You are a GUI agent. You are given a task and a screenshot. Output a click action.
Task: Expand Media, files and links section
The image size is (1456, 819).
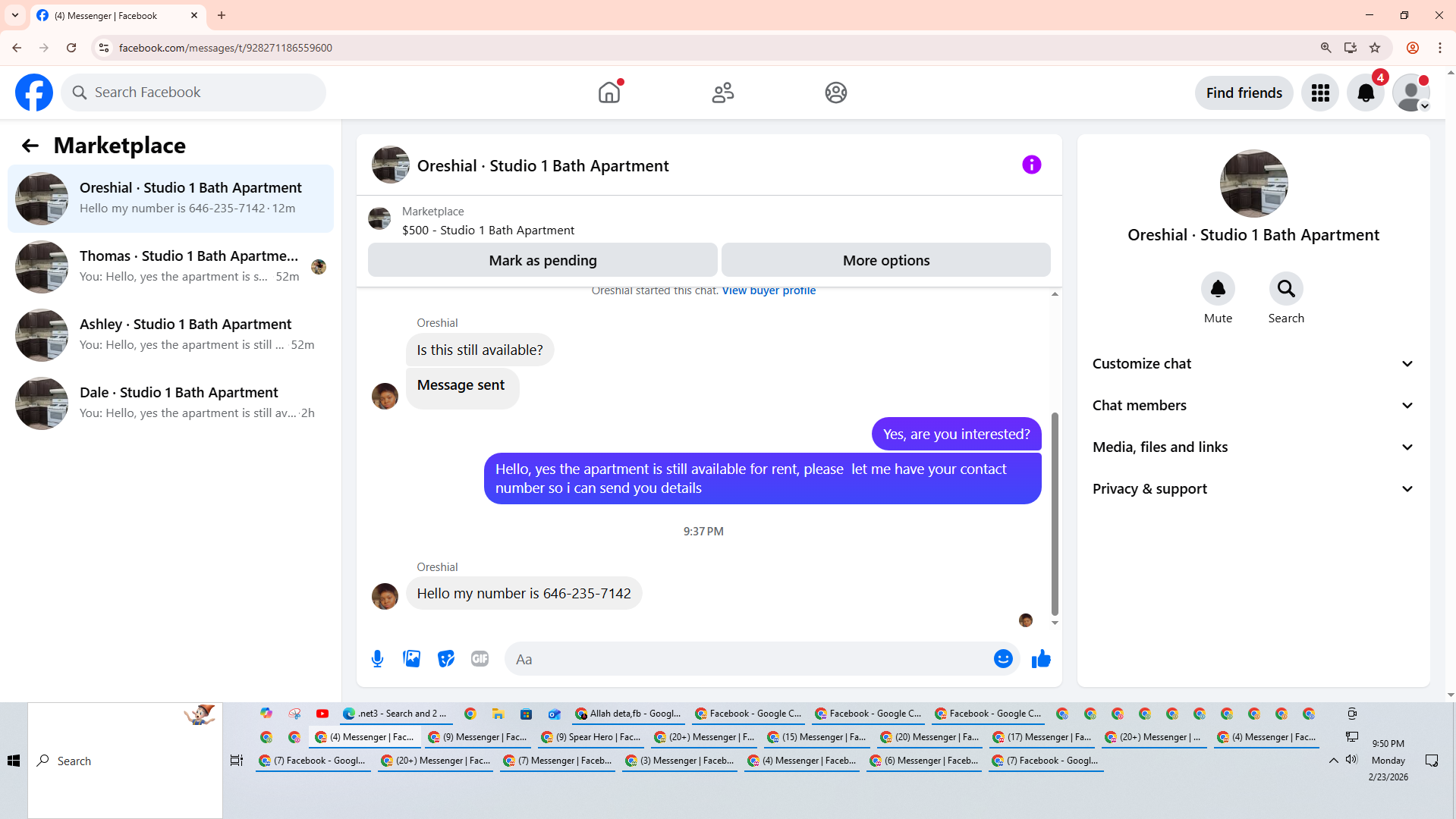(1253, 447)
